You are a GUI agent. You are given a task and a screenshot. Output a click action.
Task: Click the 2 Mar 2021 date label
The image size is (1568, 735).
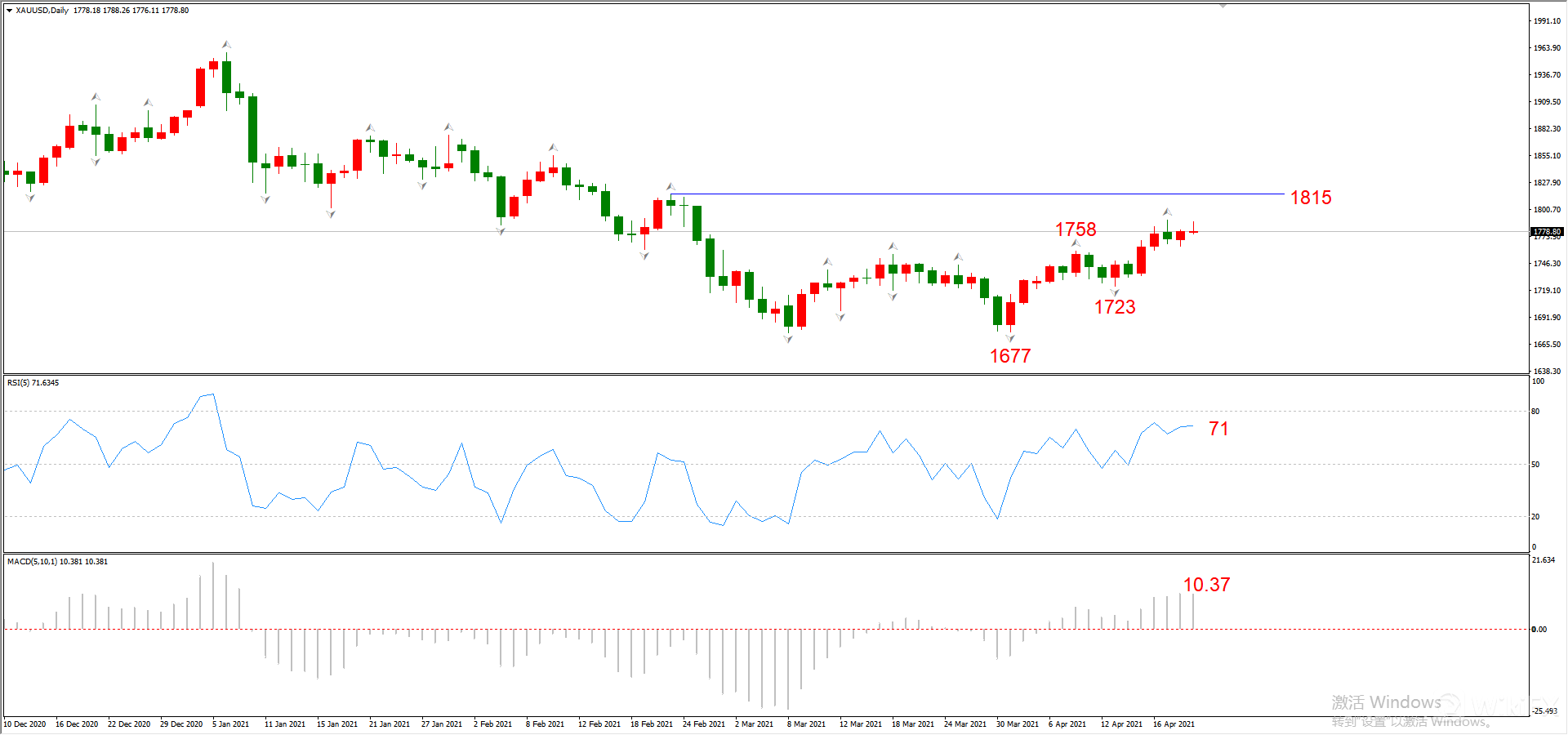[754, 724]
